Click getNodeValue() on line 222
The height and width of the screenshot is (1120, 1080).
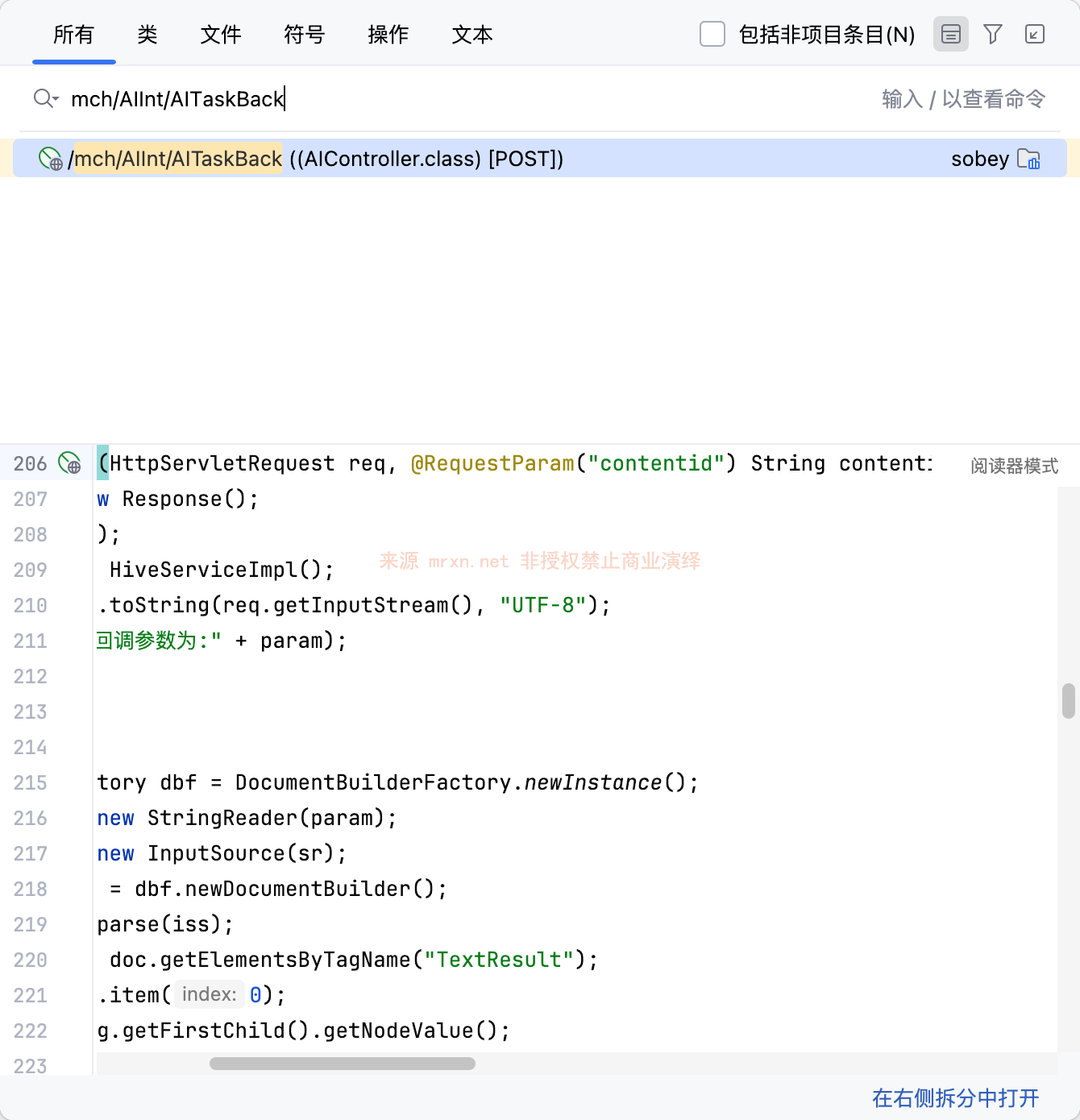411,1031
